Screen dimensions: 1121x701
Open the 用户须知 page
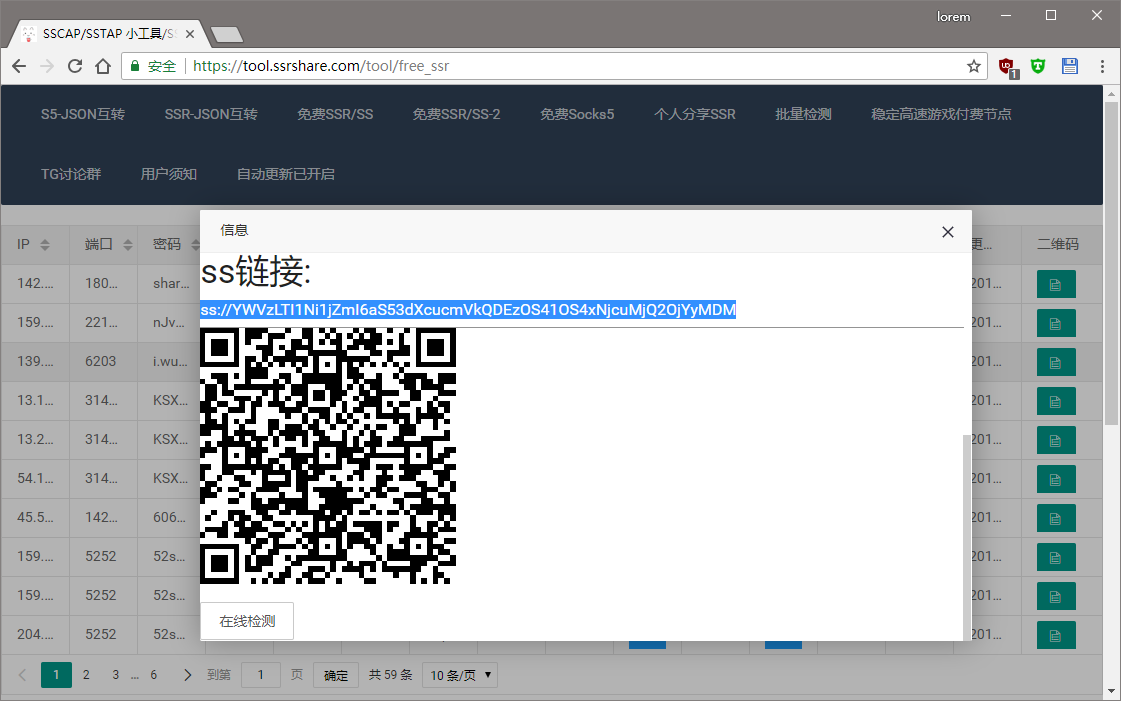[169, 174]
